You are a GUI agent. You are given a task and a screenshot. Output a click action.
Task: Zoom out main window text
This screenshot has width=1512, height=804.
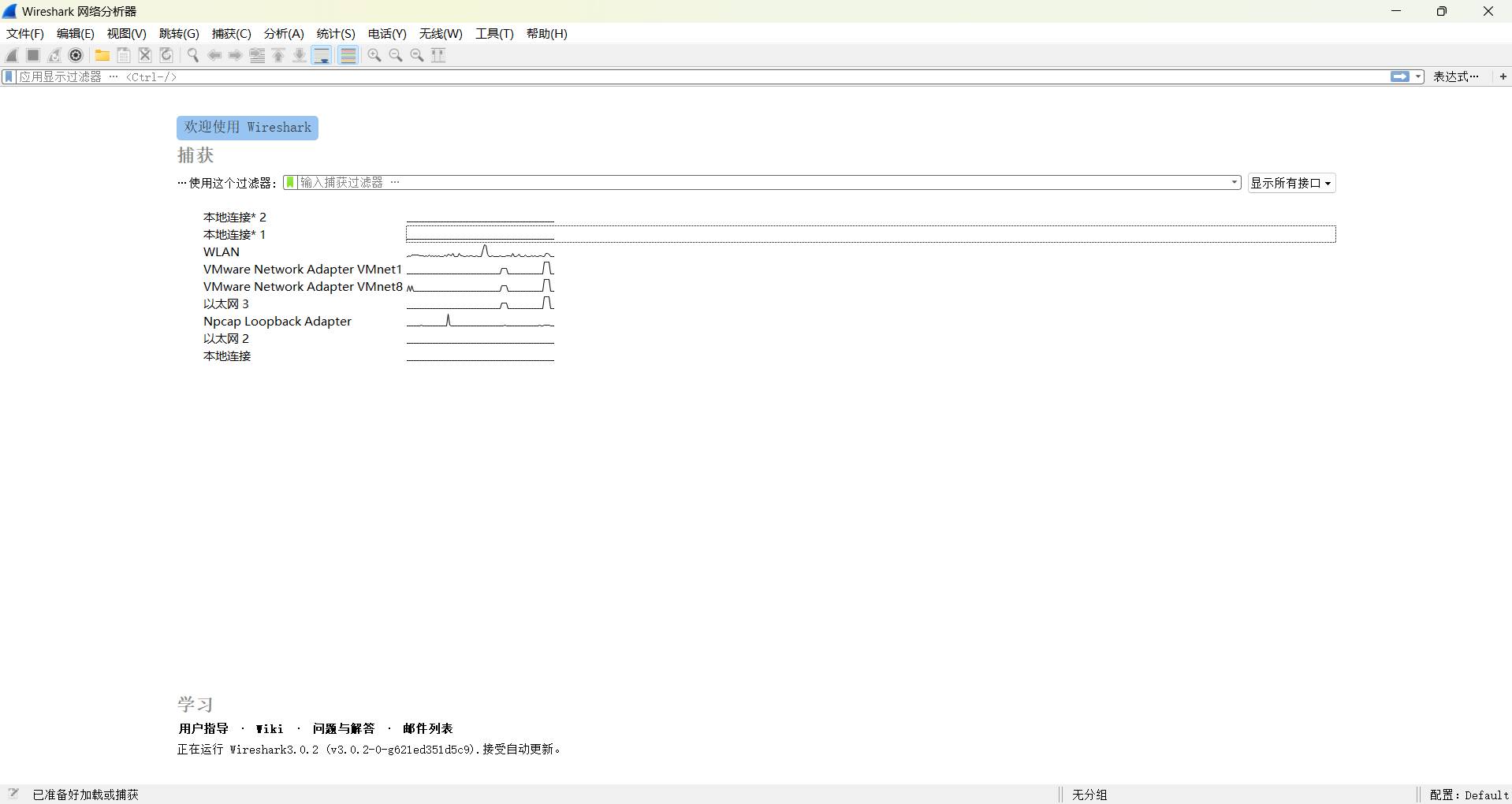pos(396,55)
